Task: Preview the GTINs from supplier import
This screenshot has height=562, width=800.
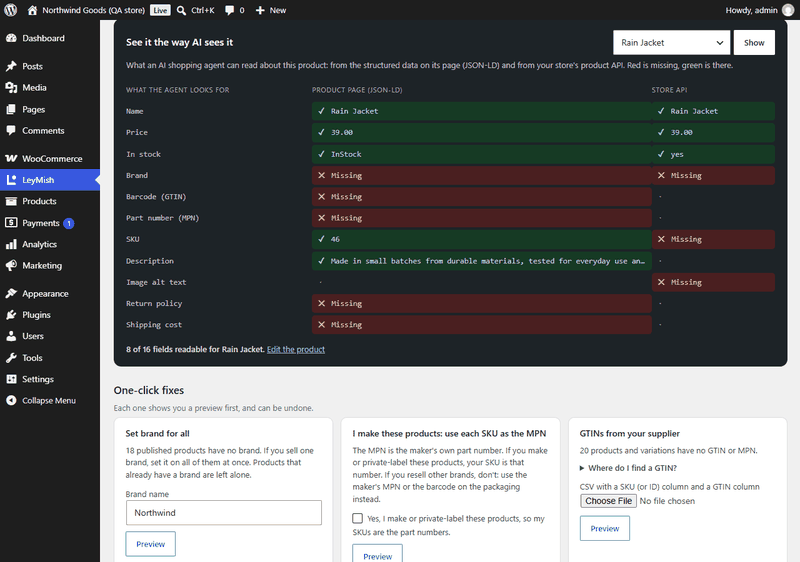Action: [x=605, y=528]
